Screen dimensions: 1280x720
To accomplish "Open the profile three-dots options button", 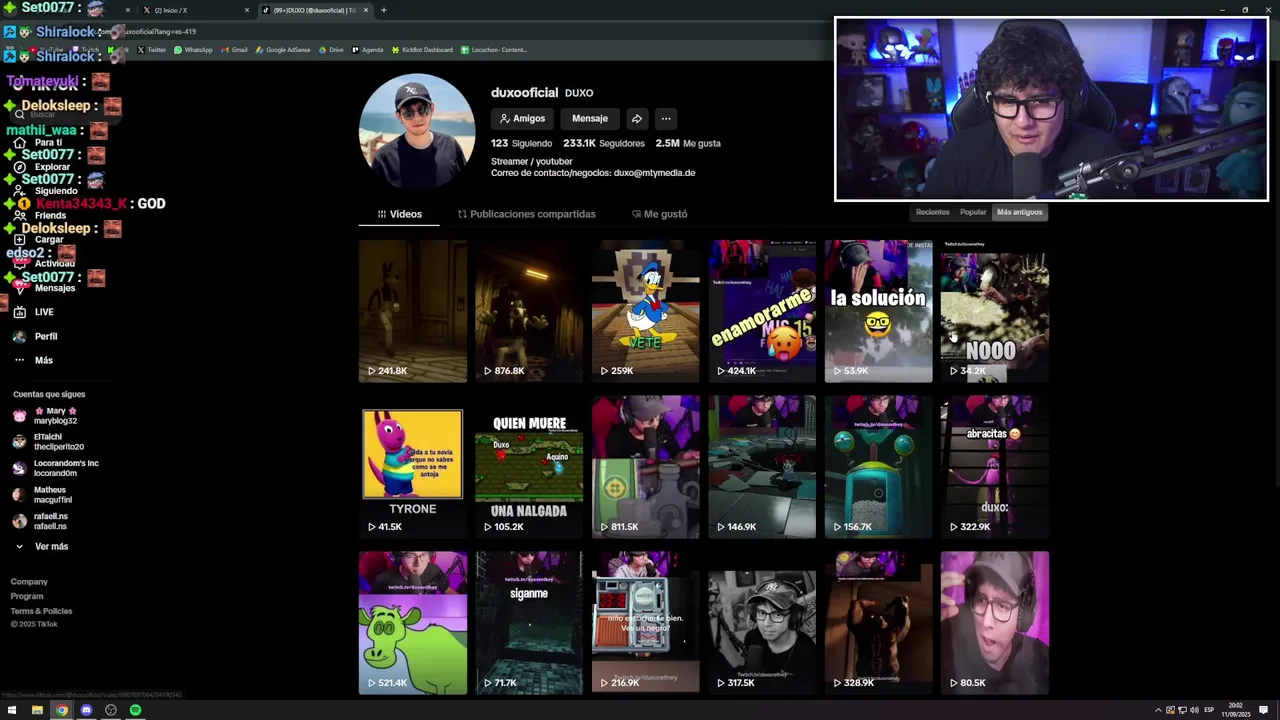I will [666, 118].
